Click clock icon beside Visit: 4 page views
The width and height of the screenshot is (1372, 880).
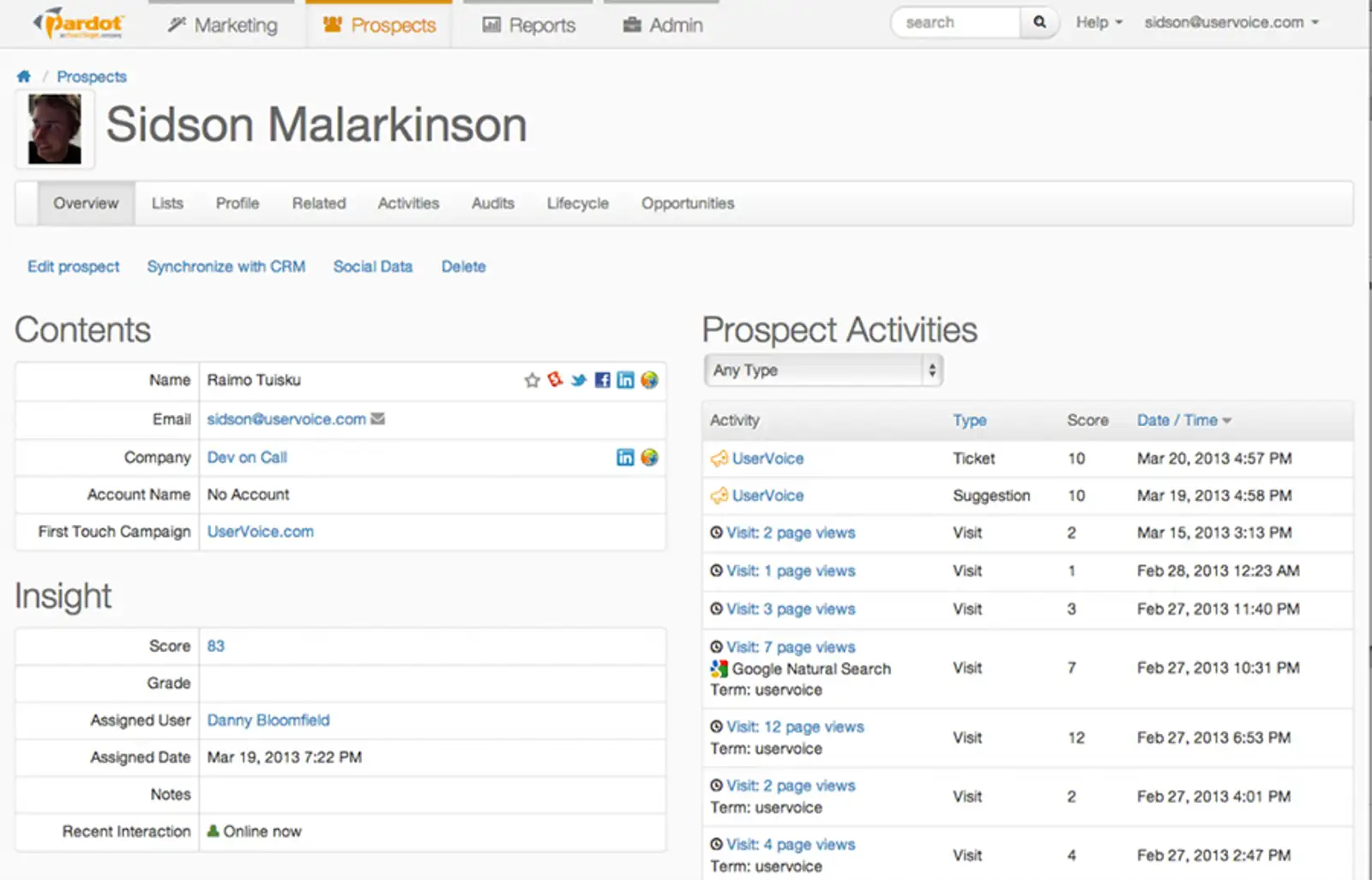(716, 844)
